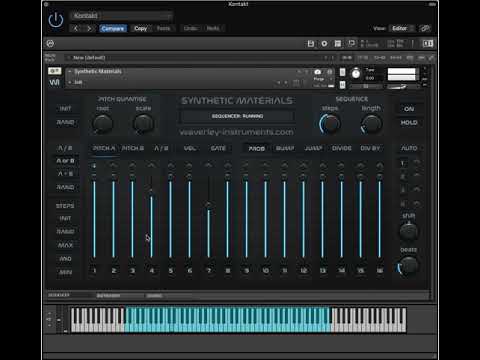Toggle step number 1
The image size is (480, 360).
coord(95,270)
